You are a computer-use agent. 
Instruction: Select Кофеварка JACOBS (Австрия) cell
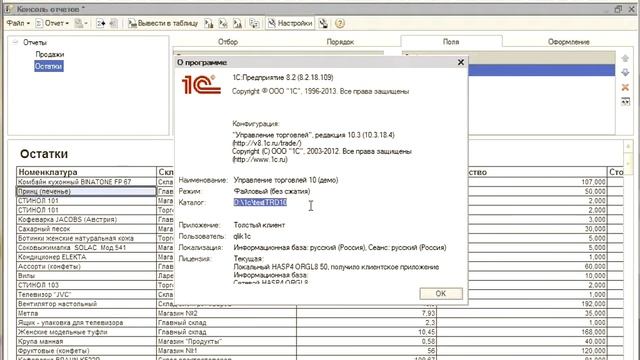click(86, 220)
